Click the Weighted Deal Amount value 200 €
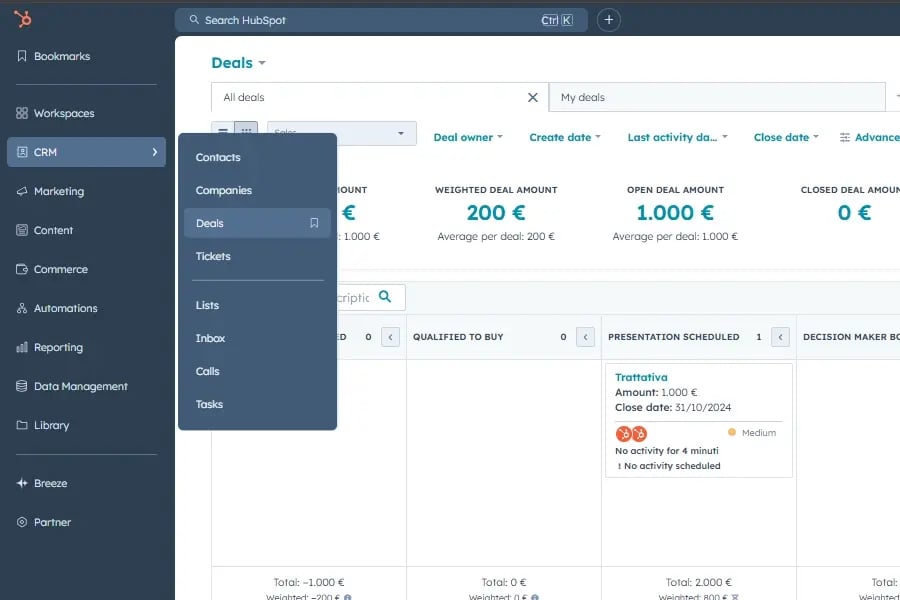900x600 pixels. point(496,213)
